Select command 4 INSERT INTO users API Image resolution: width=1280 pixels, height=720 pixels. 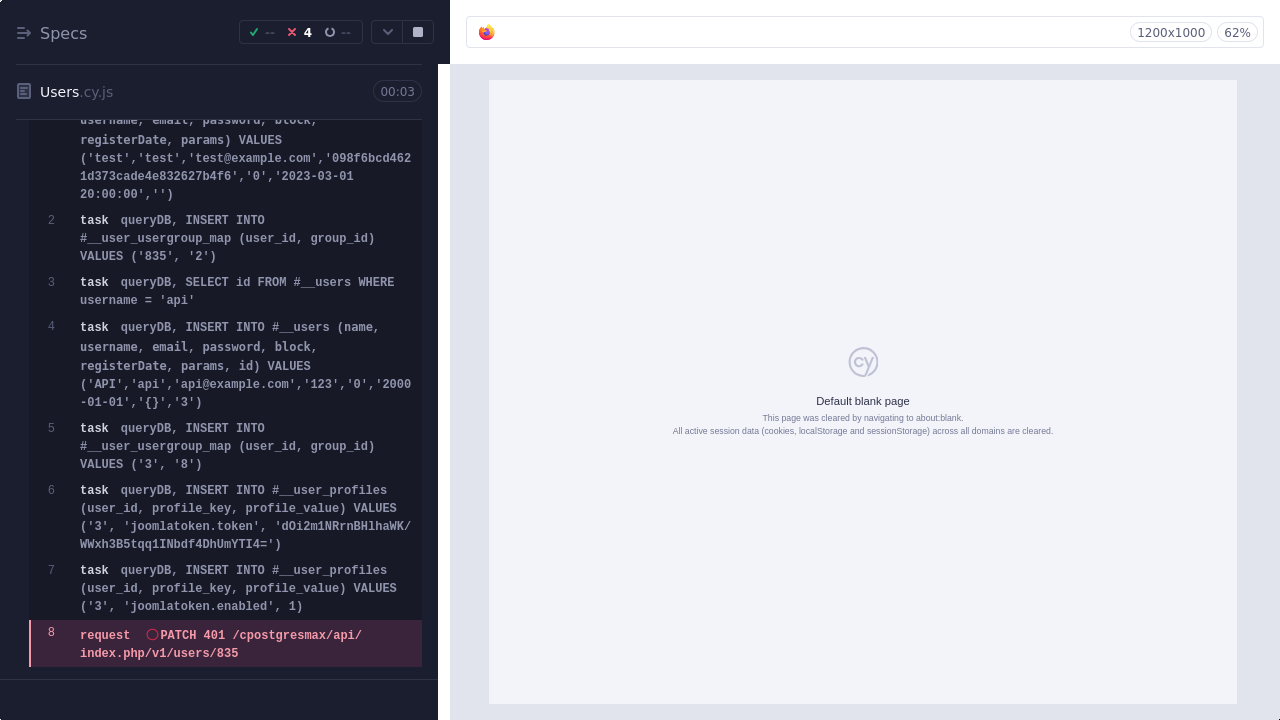(226, 365)
